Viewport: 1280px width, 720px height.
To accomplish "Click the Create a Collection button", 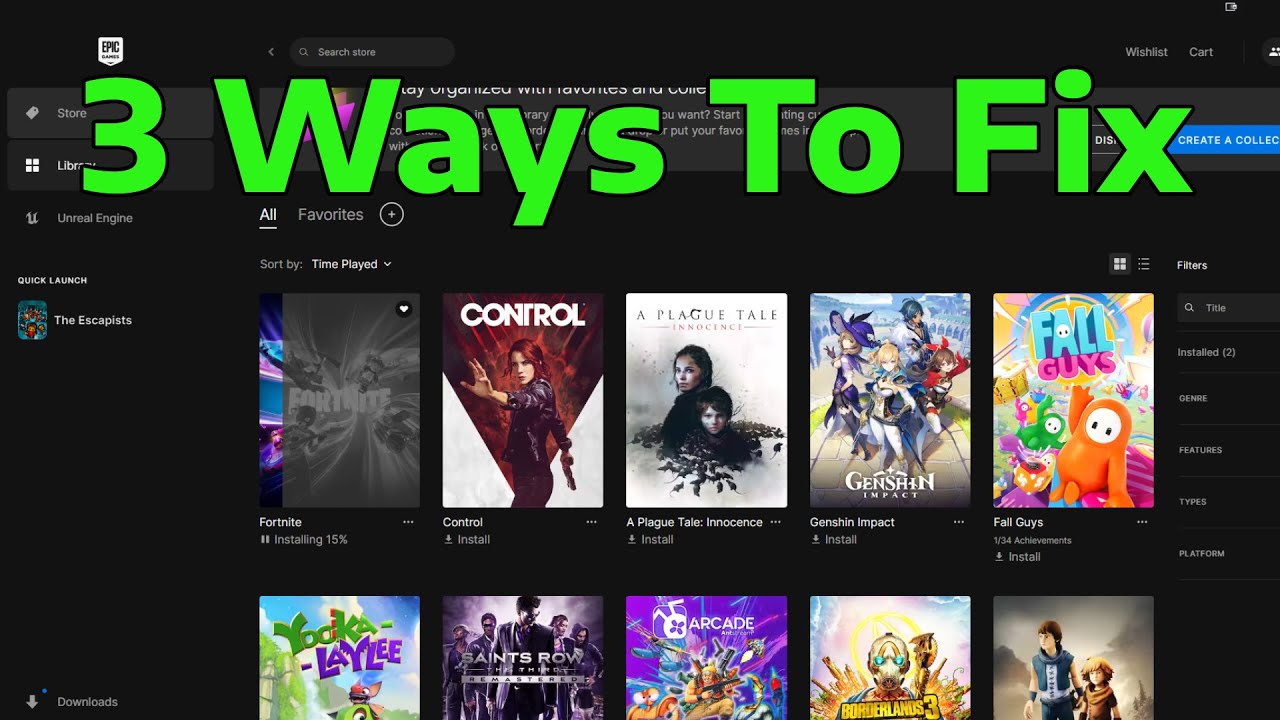I will (1225, 140).
